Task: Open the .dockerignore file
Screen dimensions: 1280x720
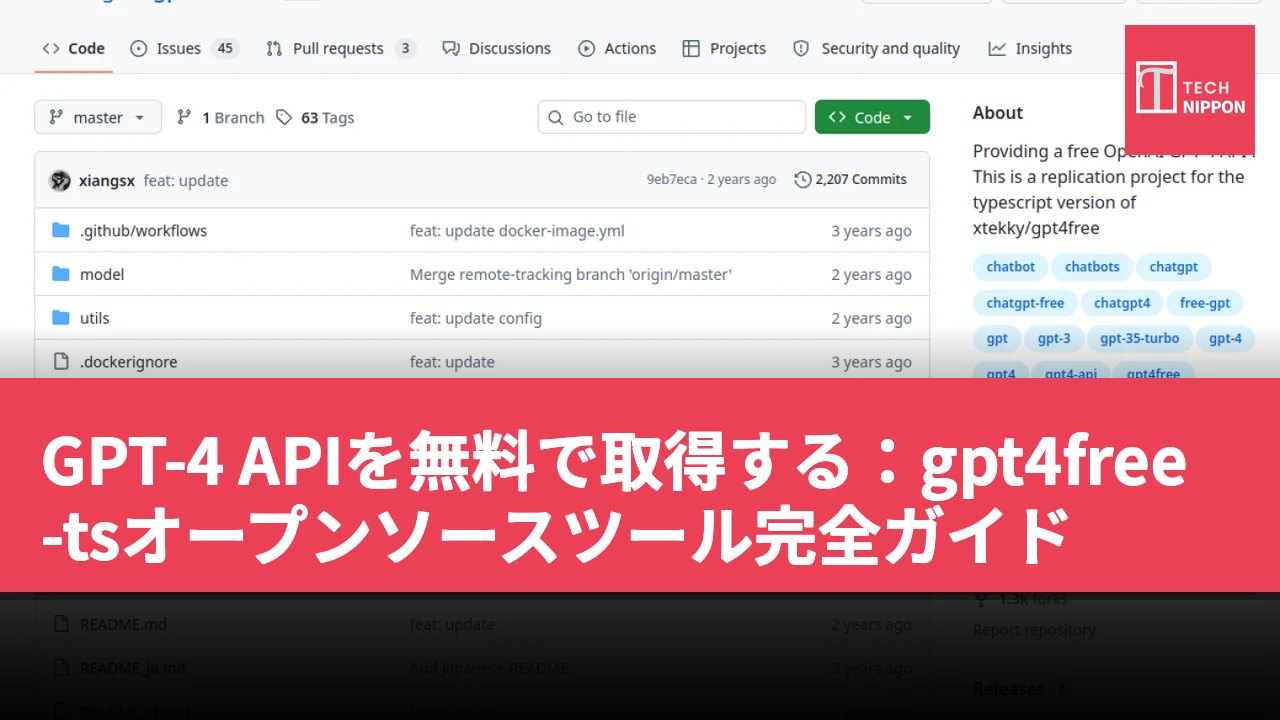Action: click(128, 362)
